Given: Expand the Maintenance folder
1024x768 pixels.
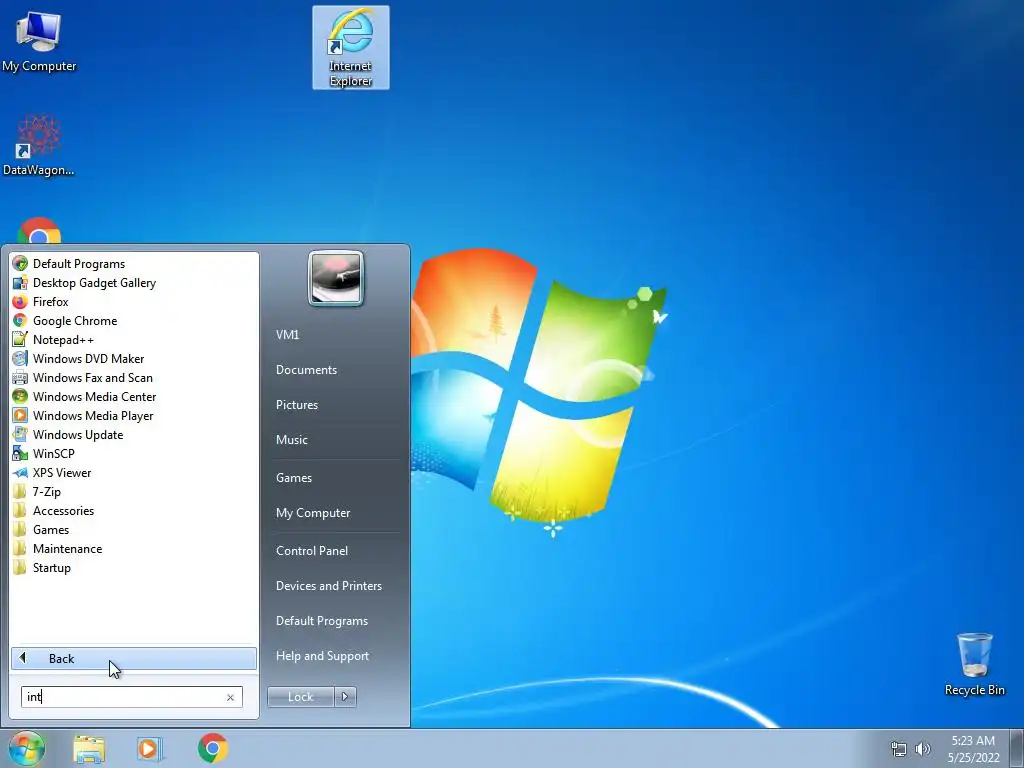Looking at the screenshot, I should point(134,549).
